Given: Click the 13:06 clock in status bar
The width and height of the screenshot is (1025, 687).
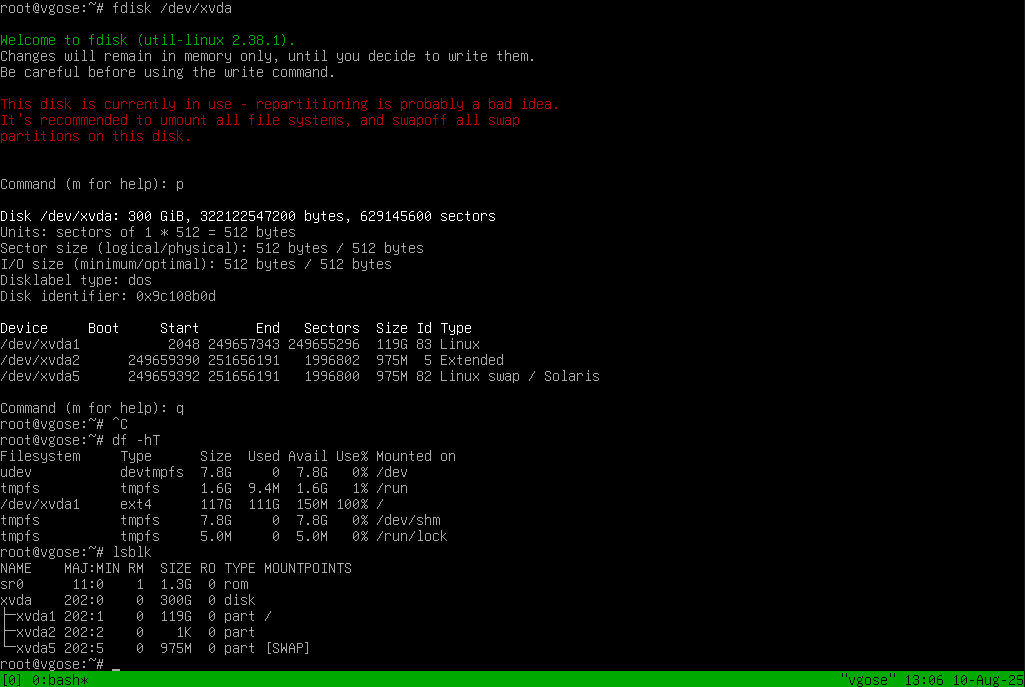Looking at the screenshot, I should [924, 680].
